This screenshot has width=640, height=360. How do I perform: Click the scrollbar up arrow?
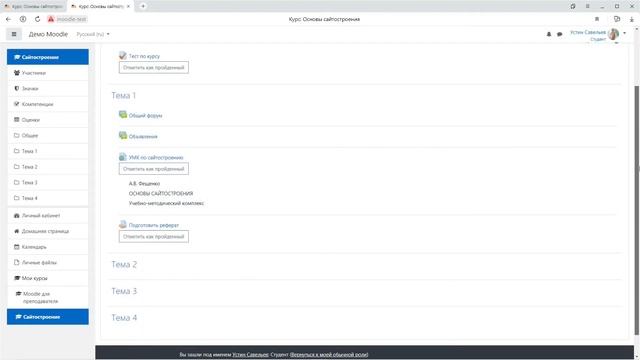click(x=637, y=30)
